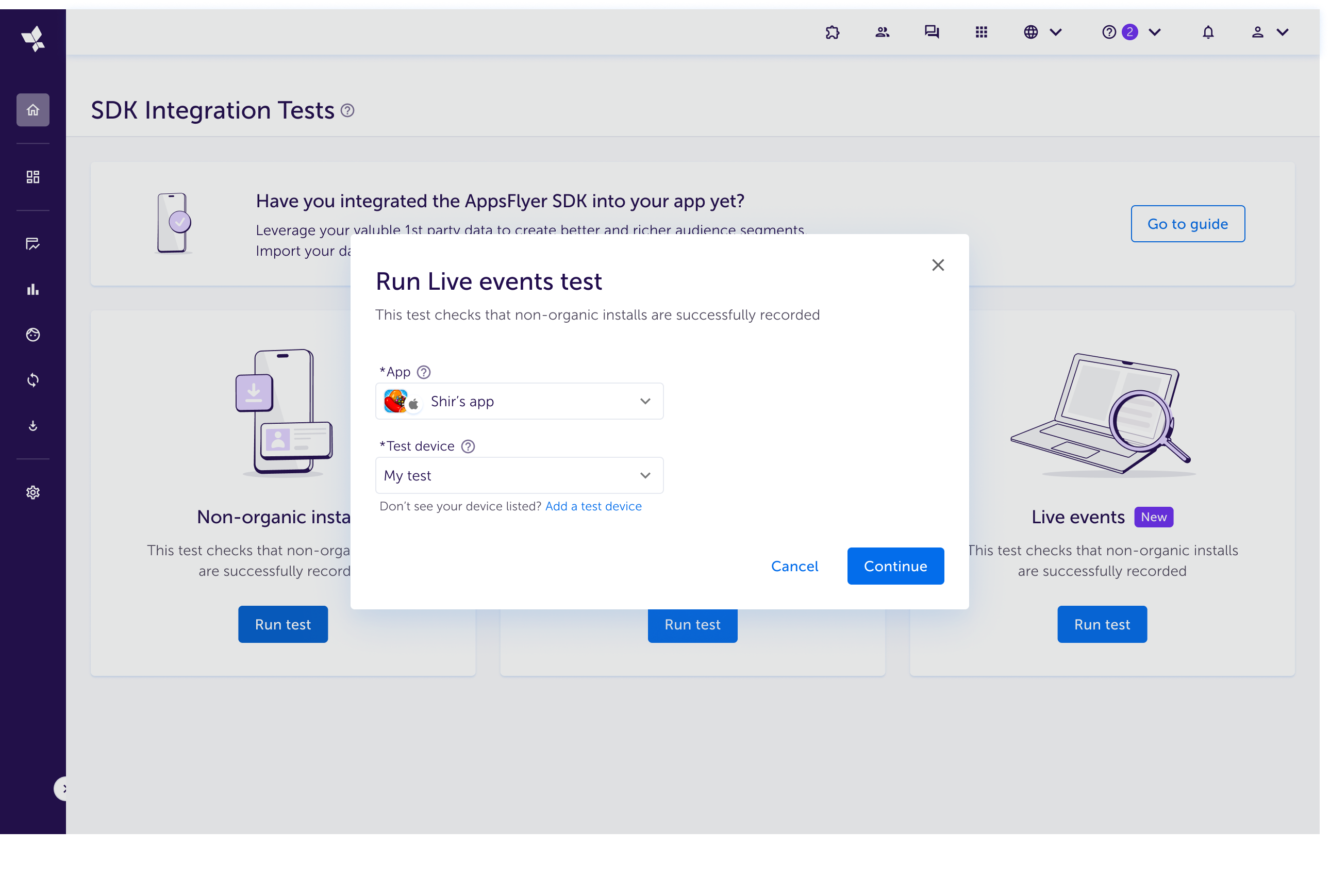Expand the collapsed sidebar arrow

click(63, 789)
